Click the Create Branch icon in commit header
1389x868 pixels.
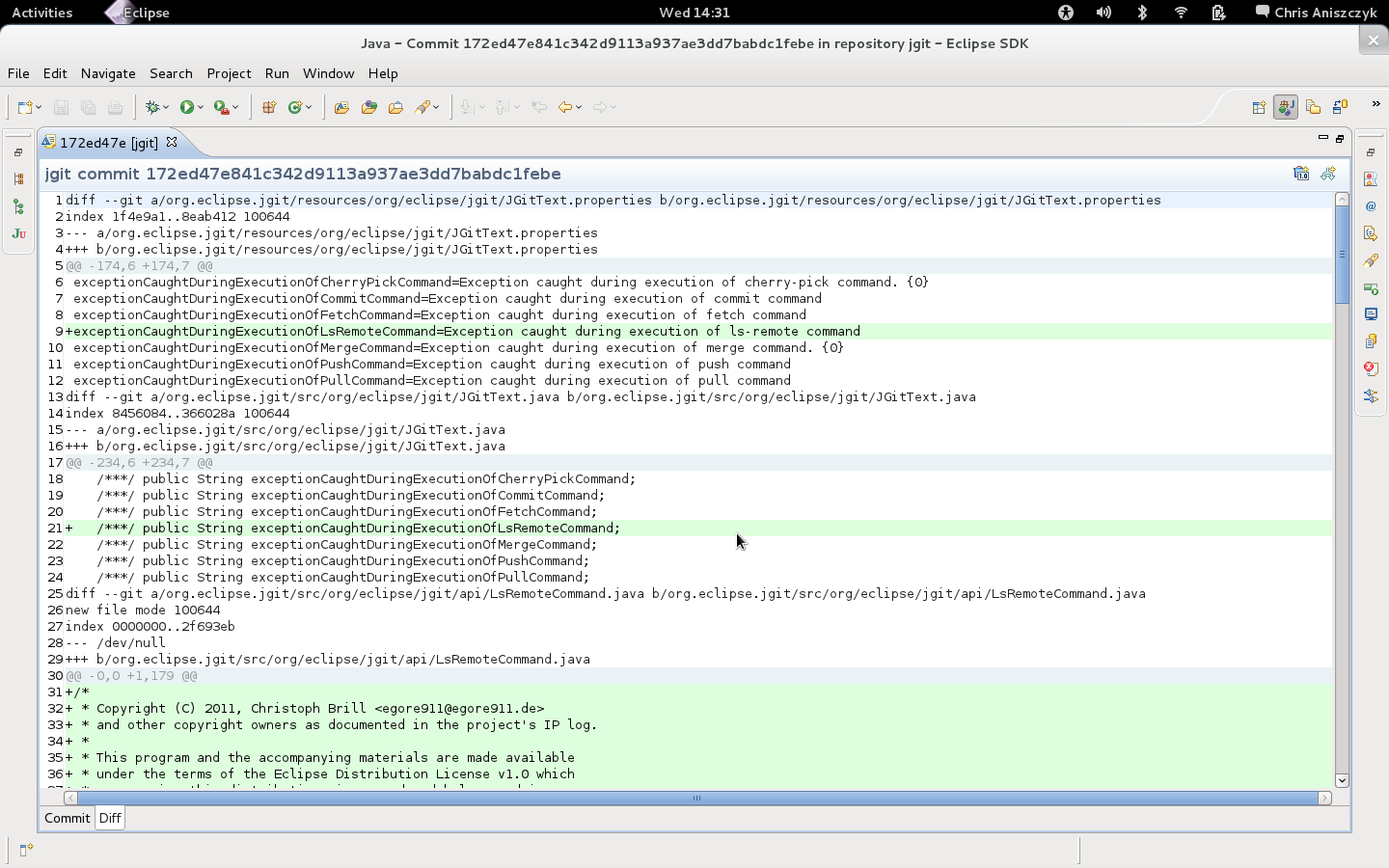tap(1328, 174)
